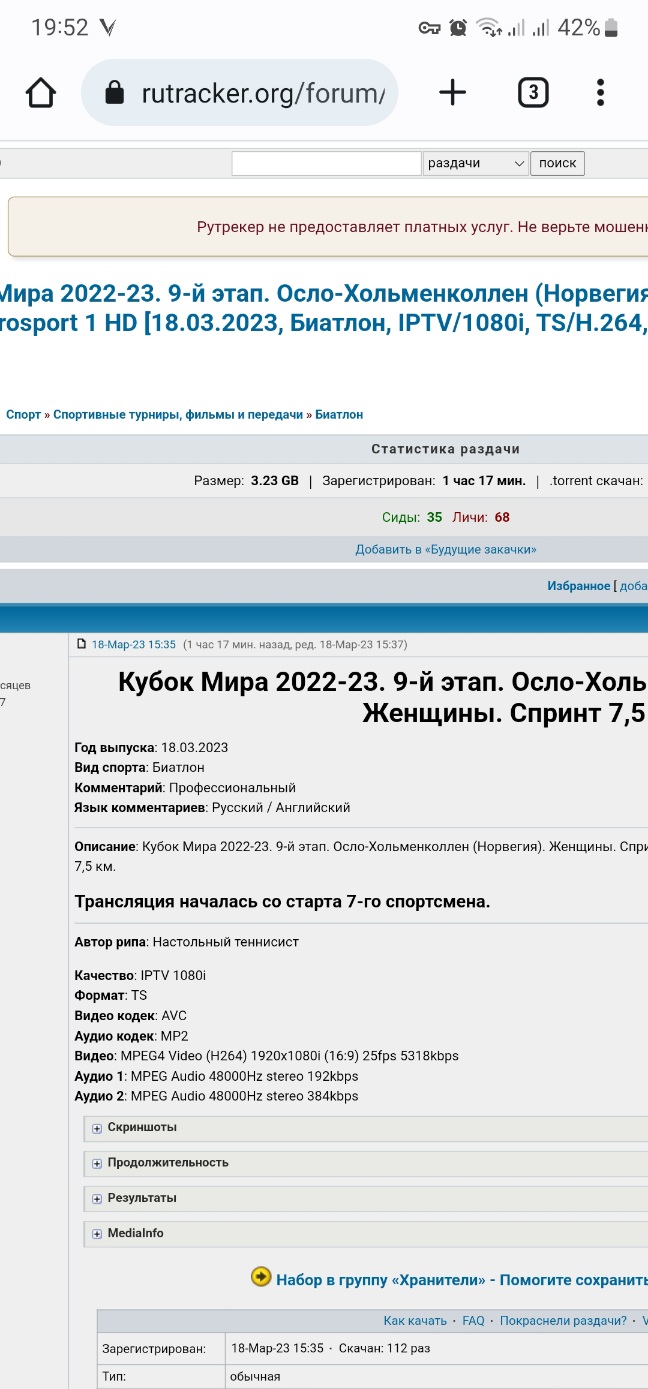
Task: Open Chrome three-dot overflow menu
Action: pyautogui.click(x=600, y=93)
